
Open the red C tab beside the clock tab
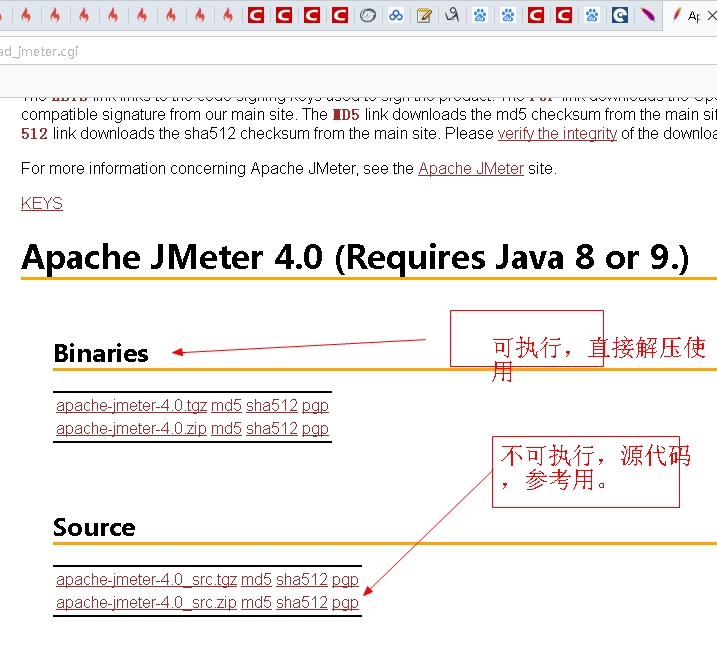340,16
